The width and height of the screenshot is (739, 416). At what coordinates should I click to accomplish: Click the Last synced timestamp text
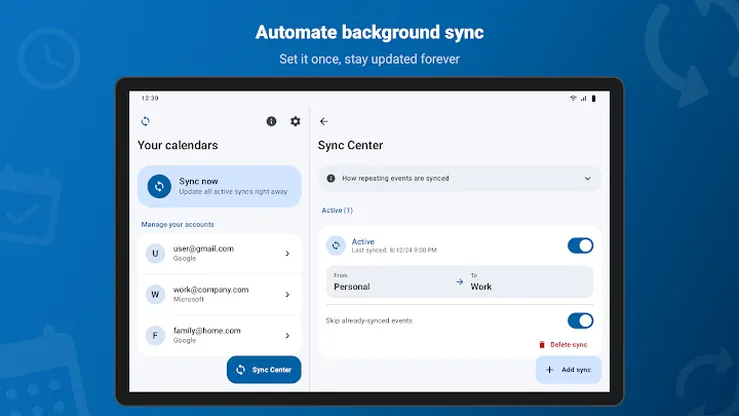[394, 250]
